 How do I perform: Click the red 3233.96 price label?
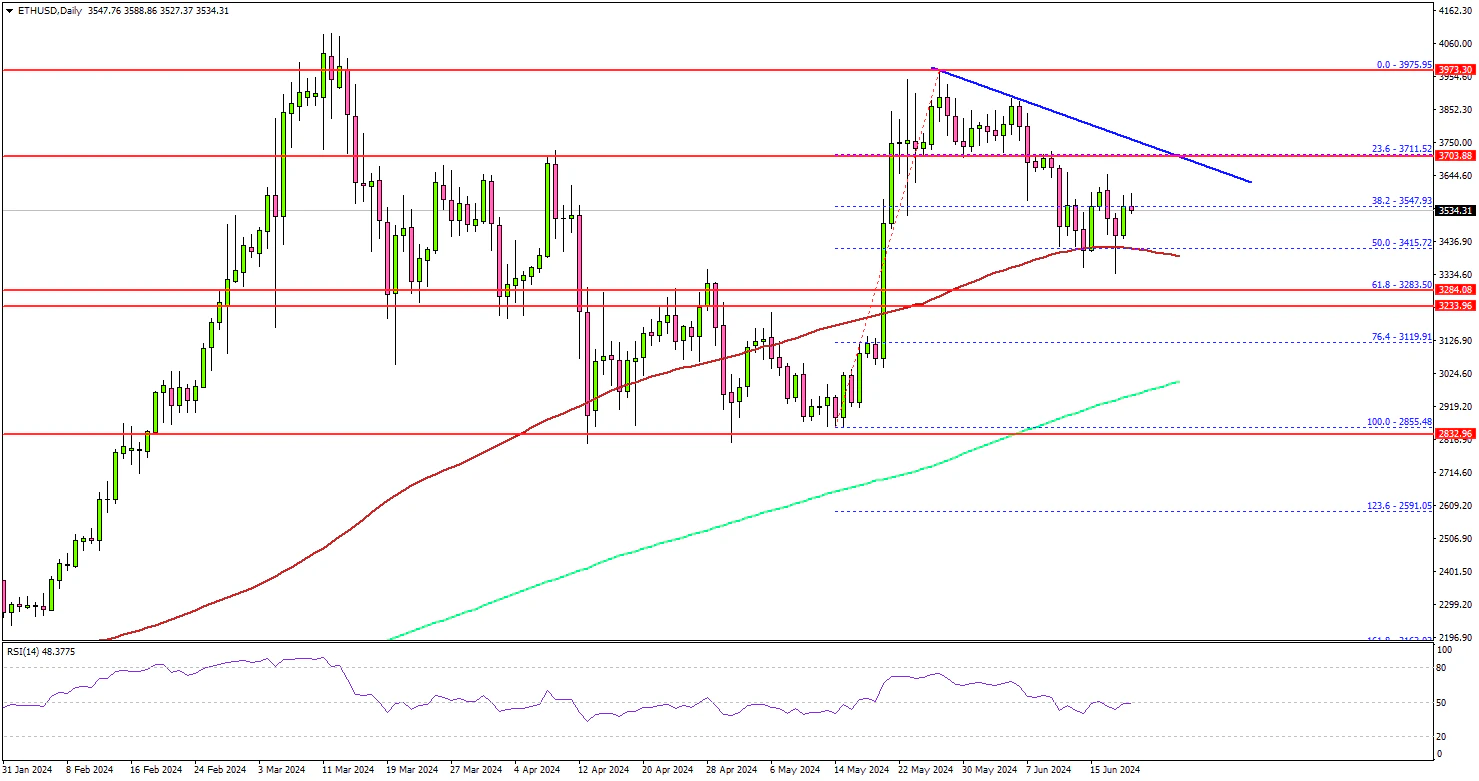(1454, 306)
